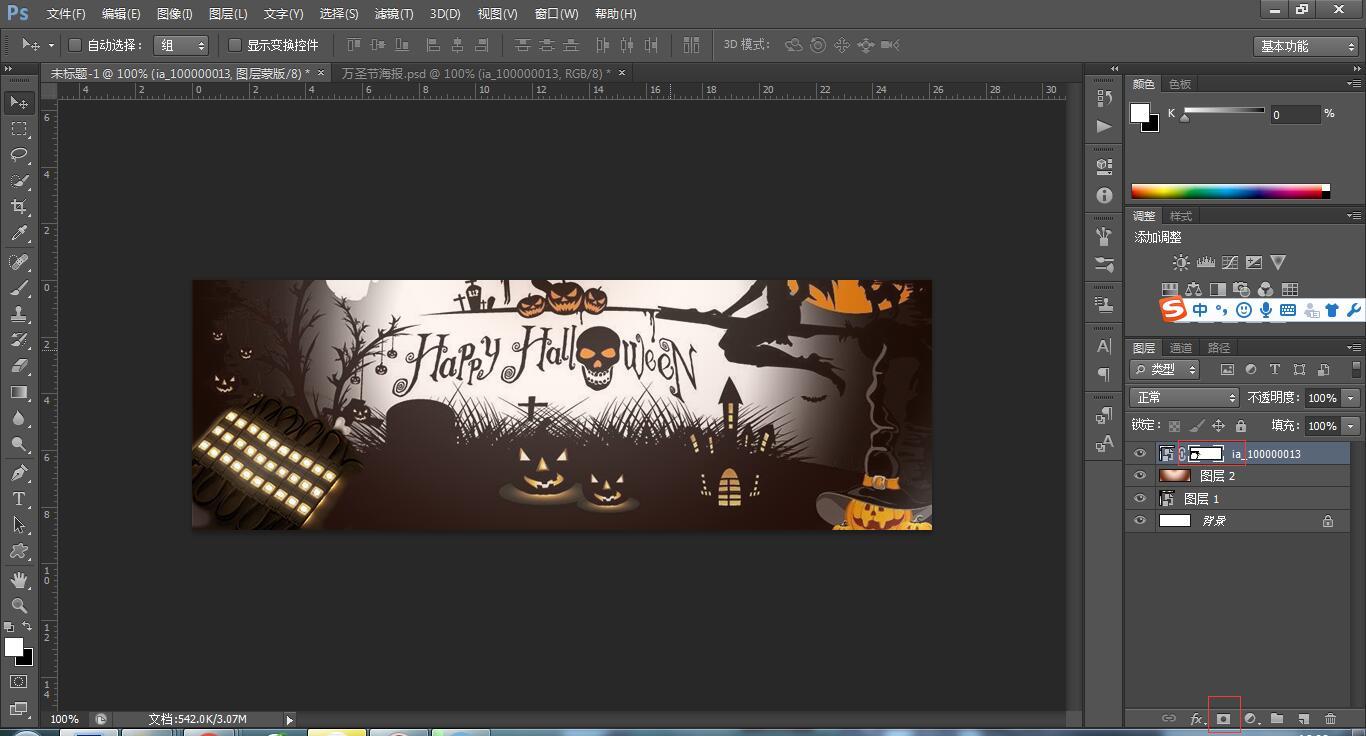
Task: Open the 基本功能 workspace dropdown
Action: (x=1306, y=46)
